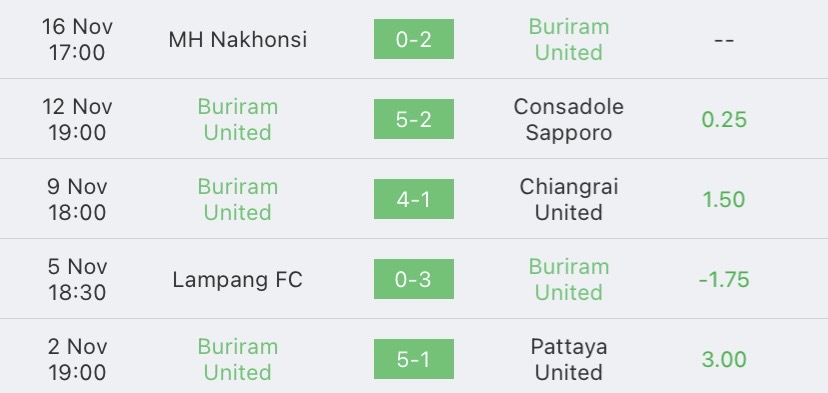Image resolution: width=828 pixels, height=393 pixels.
Task: Select the 3.00 handicap value
Action: (x=724, y=360)
